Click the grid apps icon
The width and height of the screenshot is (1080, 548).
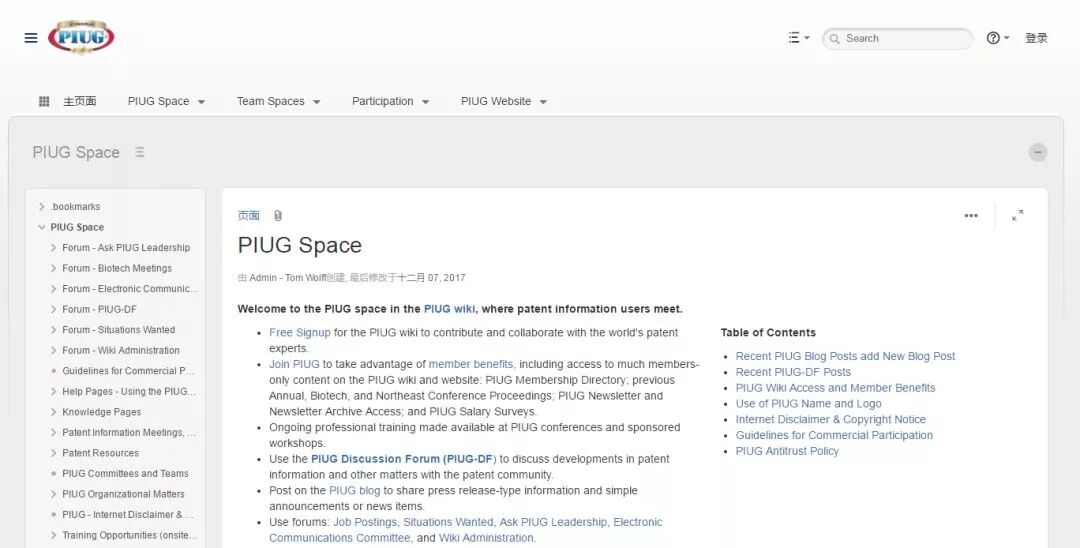point(44,101)
